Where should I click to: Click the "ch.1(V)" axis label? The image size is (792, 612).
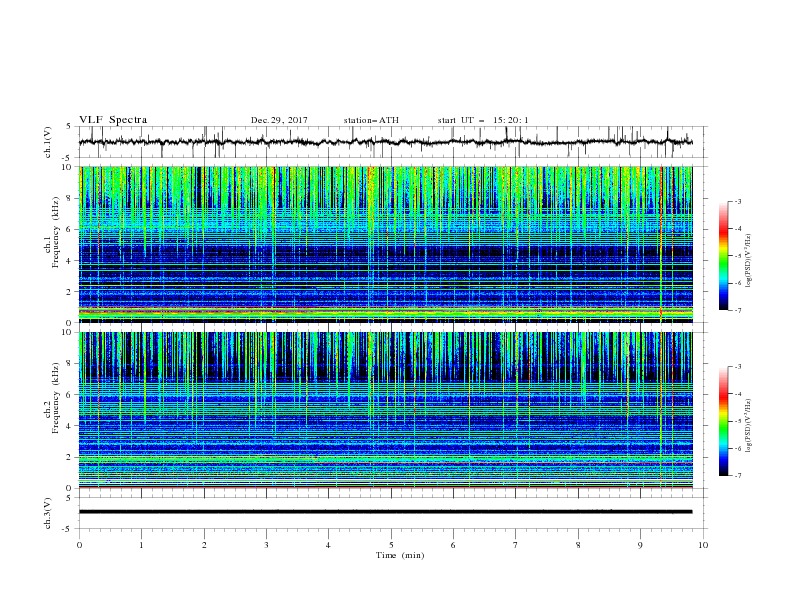coord(48,142)
